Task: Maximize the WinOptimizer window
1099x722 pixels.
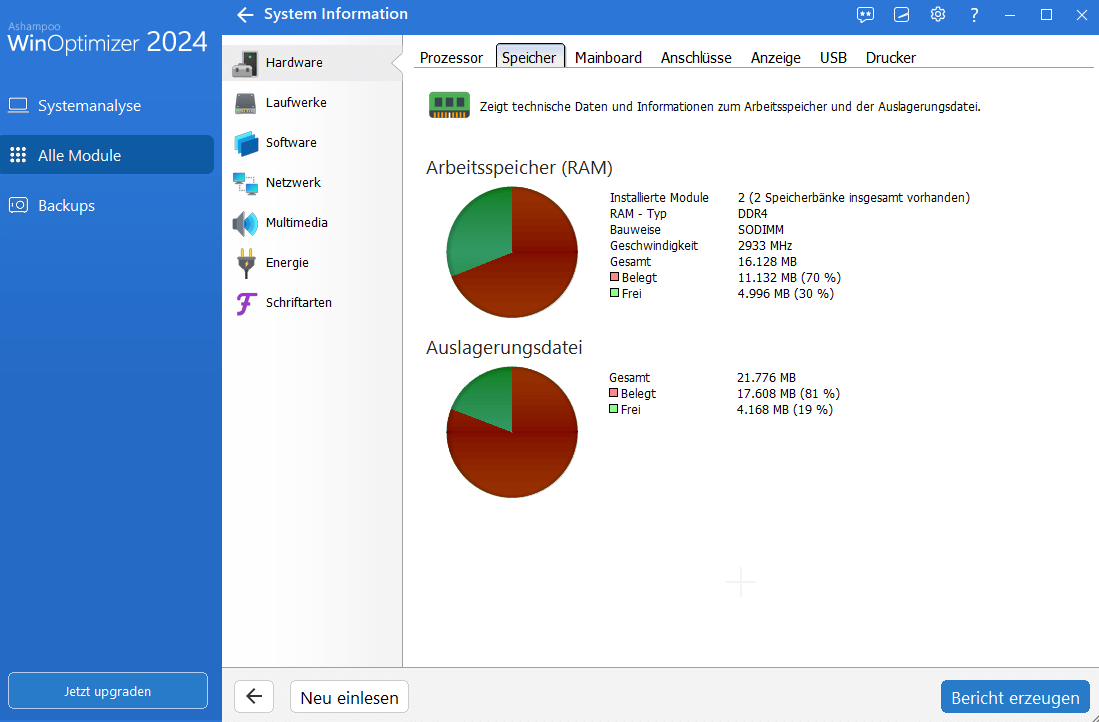Action: click(x=1046, y=15)
